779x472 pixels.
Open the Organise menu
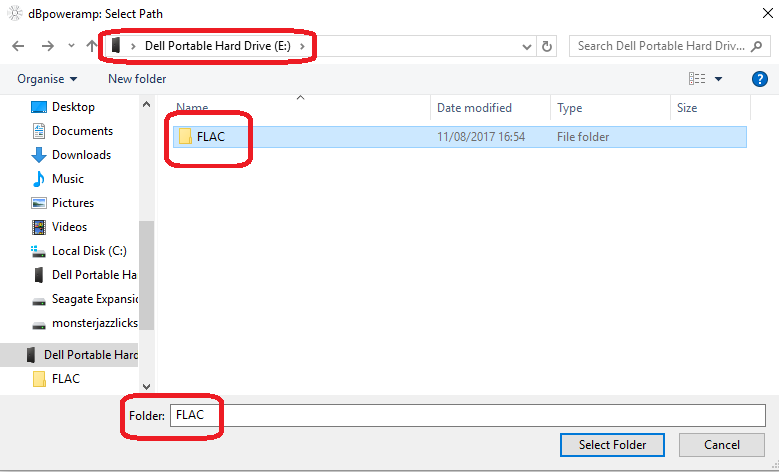click(x=47, y=79)
